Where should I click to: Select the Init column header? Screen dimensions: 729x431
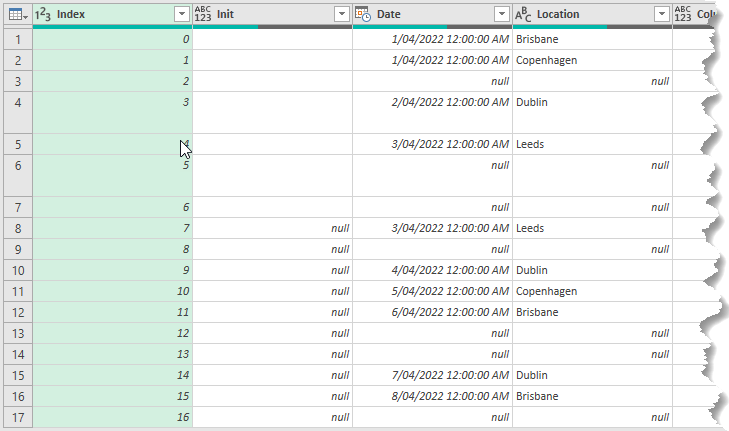point(272,14)
